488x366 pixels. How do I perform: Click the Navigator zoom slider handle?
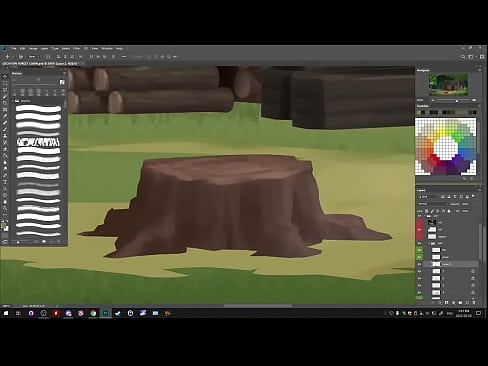[457, 100]
